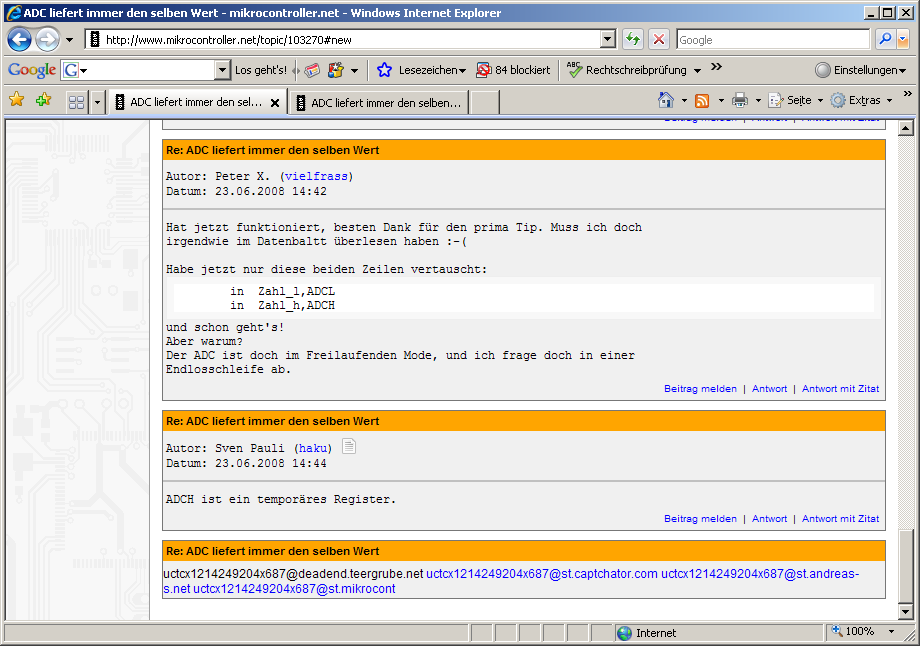Expand the Rechtschreibprüfung dropdown arrow

point(697,70)
